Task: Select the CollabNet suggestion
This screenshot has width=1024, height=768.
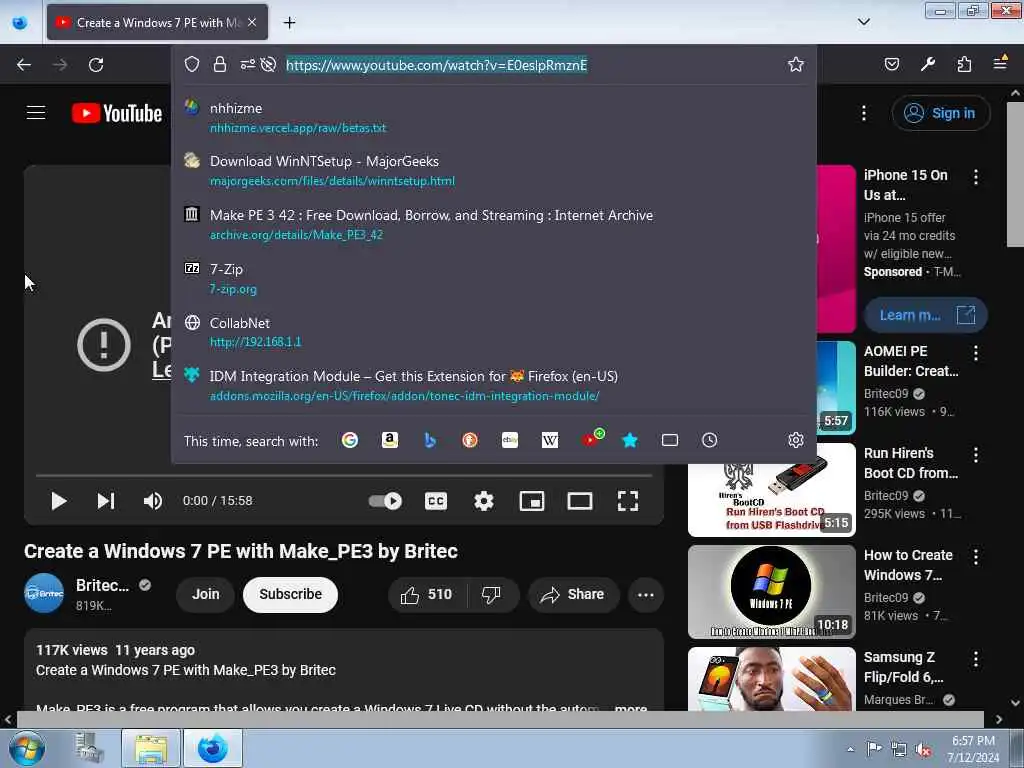Action: click(493, 332)
